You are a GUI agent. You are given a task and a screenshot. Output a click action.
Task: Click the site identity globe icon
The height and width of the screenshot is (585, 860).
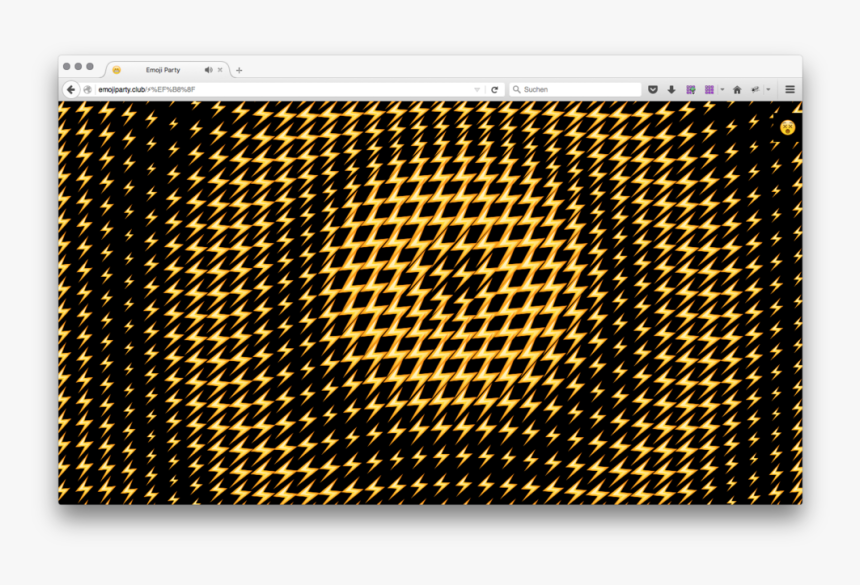(x=88, y=90)
